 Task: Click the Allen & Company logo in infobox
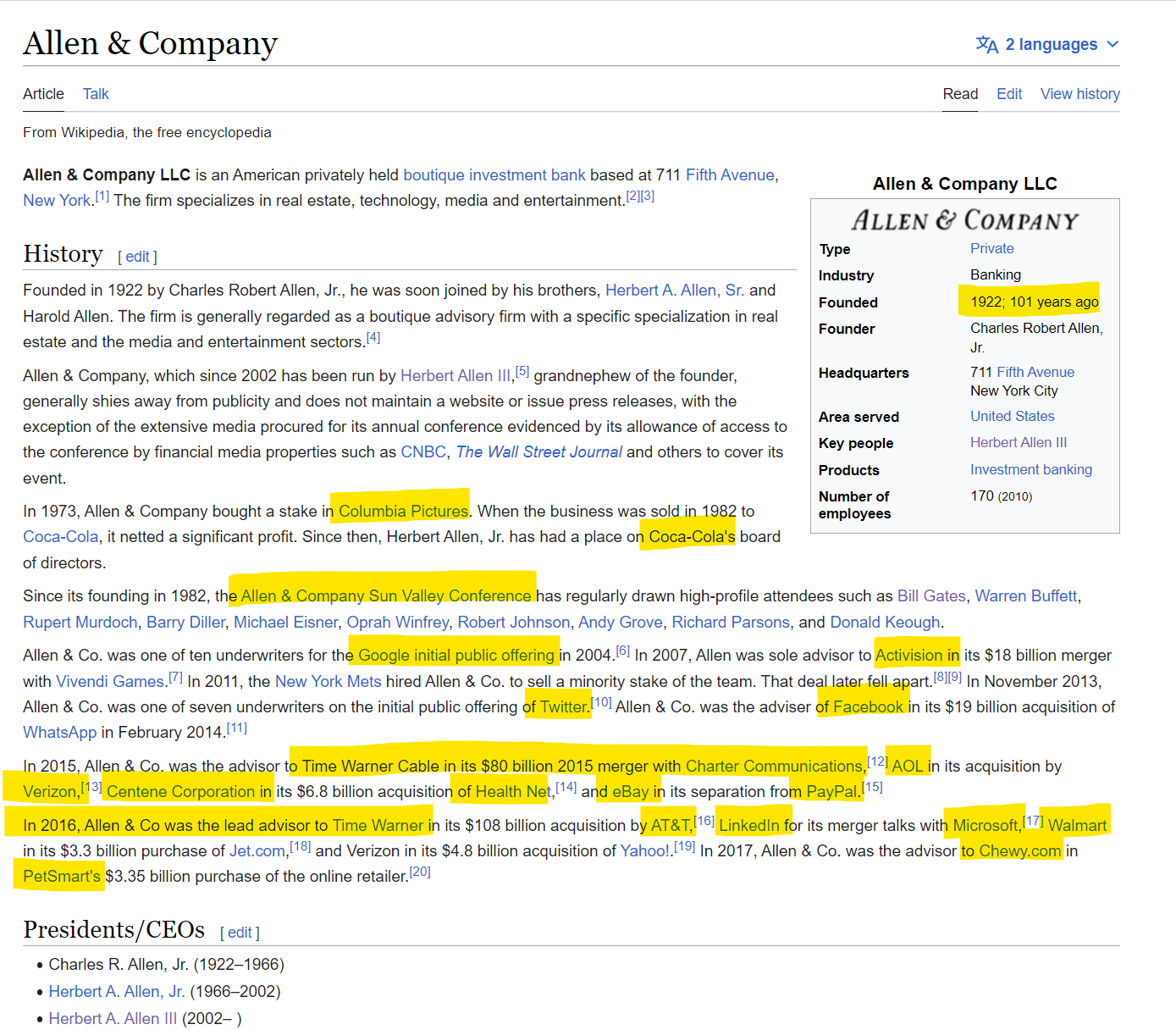click(x=965, y=221)
